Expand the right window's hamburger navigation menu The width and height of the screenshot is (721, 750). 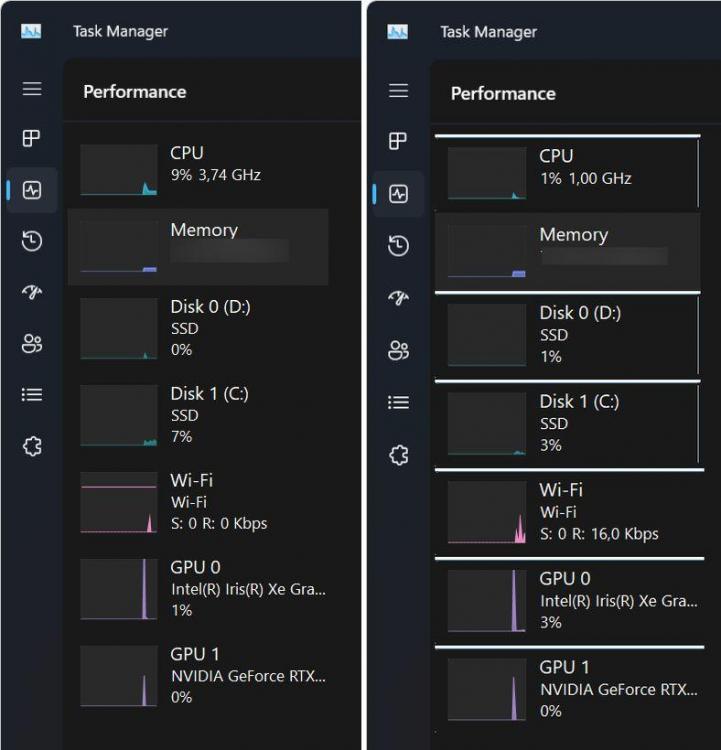pyautogui.click(x=399, y=91)
